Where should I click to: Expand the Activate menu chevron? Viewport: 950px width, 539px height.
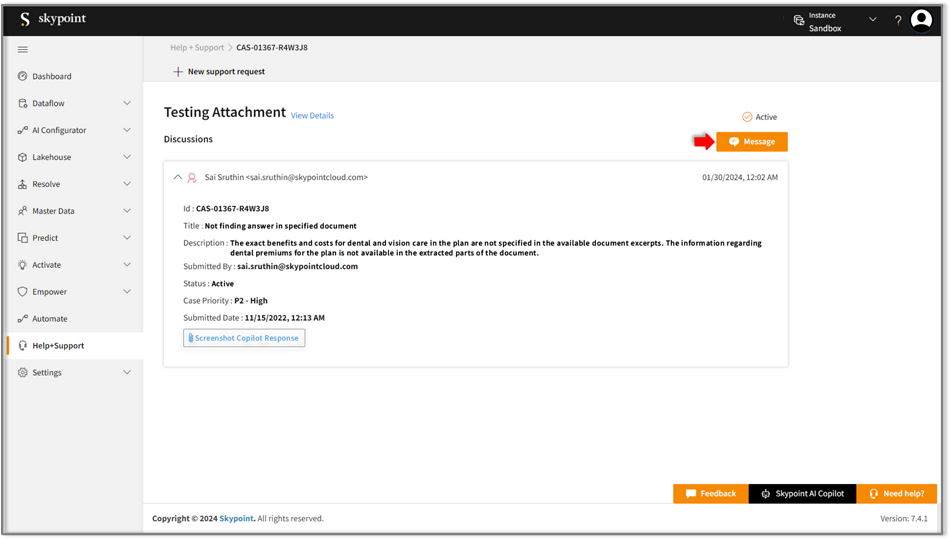click(127, 265)
